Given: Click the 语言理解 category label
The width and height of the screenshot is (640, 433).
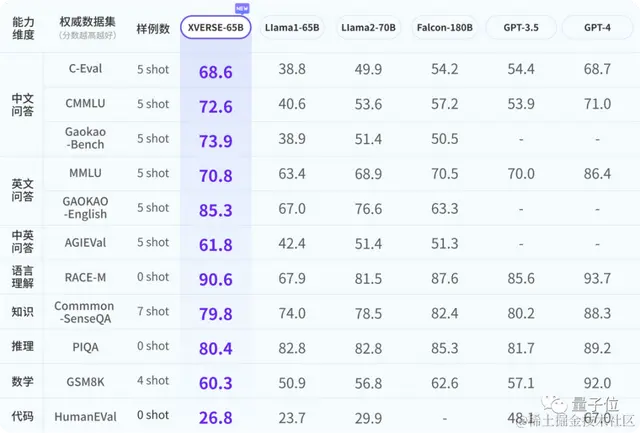Looking at the screenshot, I should [22, 277].
